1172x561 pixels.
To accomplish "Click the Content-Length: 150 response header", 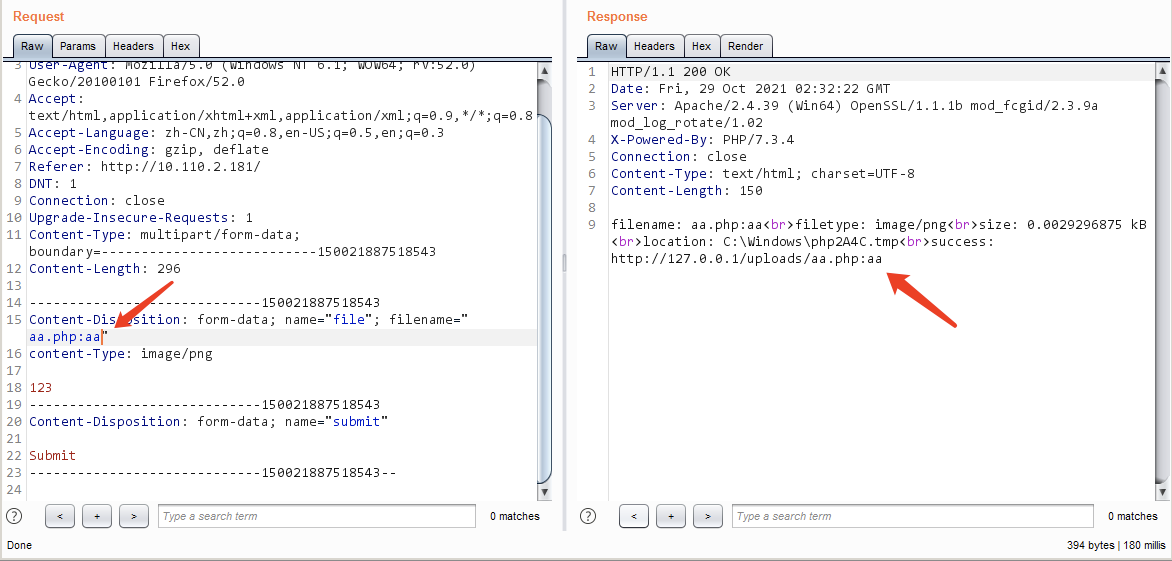I will [686, 190].
